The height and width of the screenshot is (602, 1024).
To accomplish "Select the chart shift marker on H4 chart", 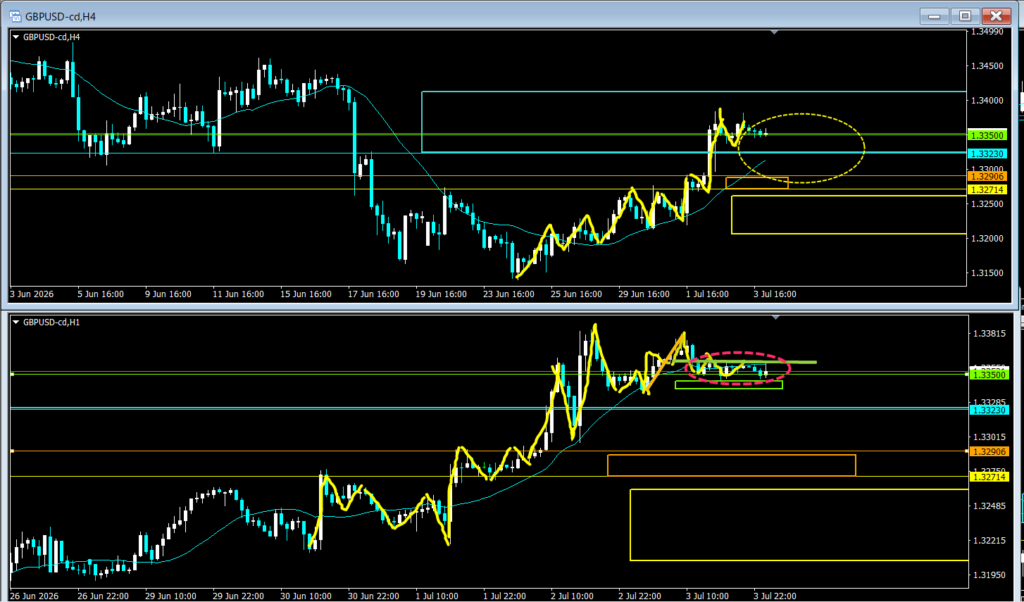I will (775, 31).
